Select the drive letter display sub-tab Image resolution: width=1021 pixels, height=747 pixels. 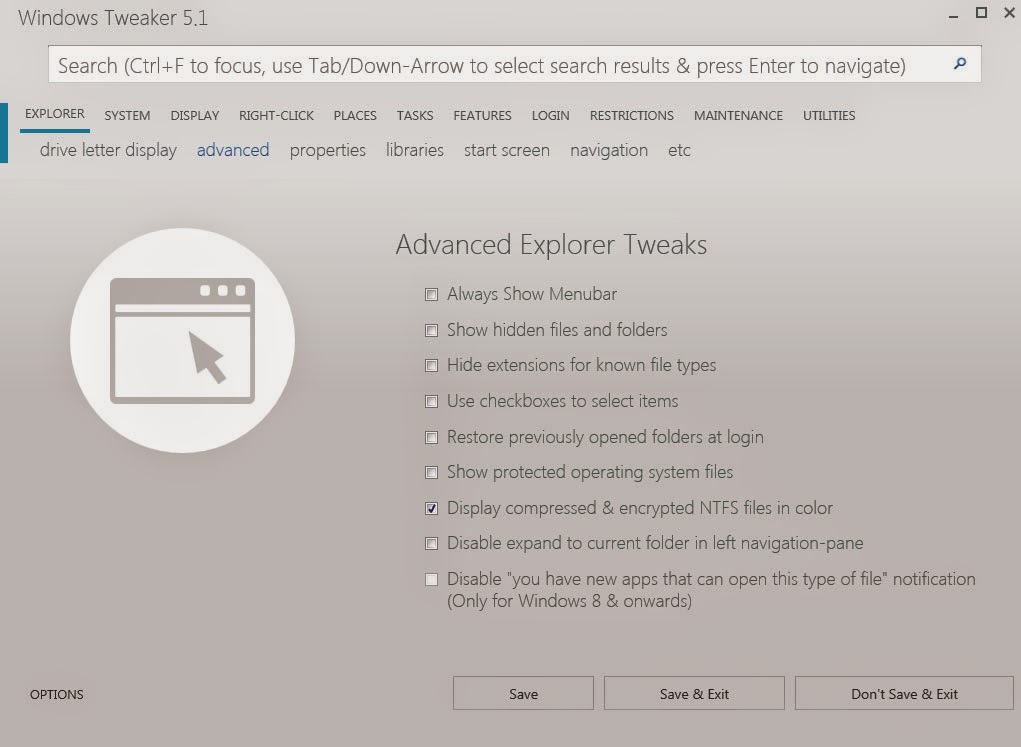coord(107,150)
